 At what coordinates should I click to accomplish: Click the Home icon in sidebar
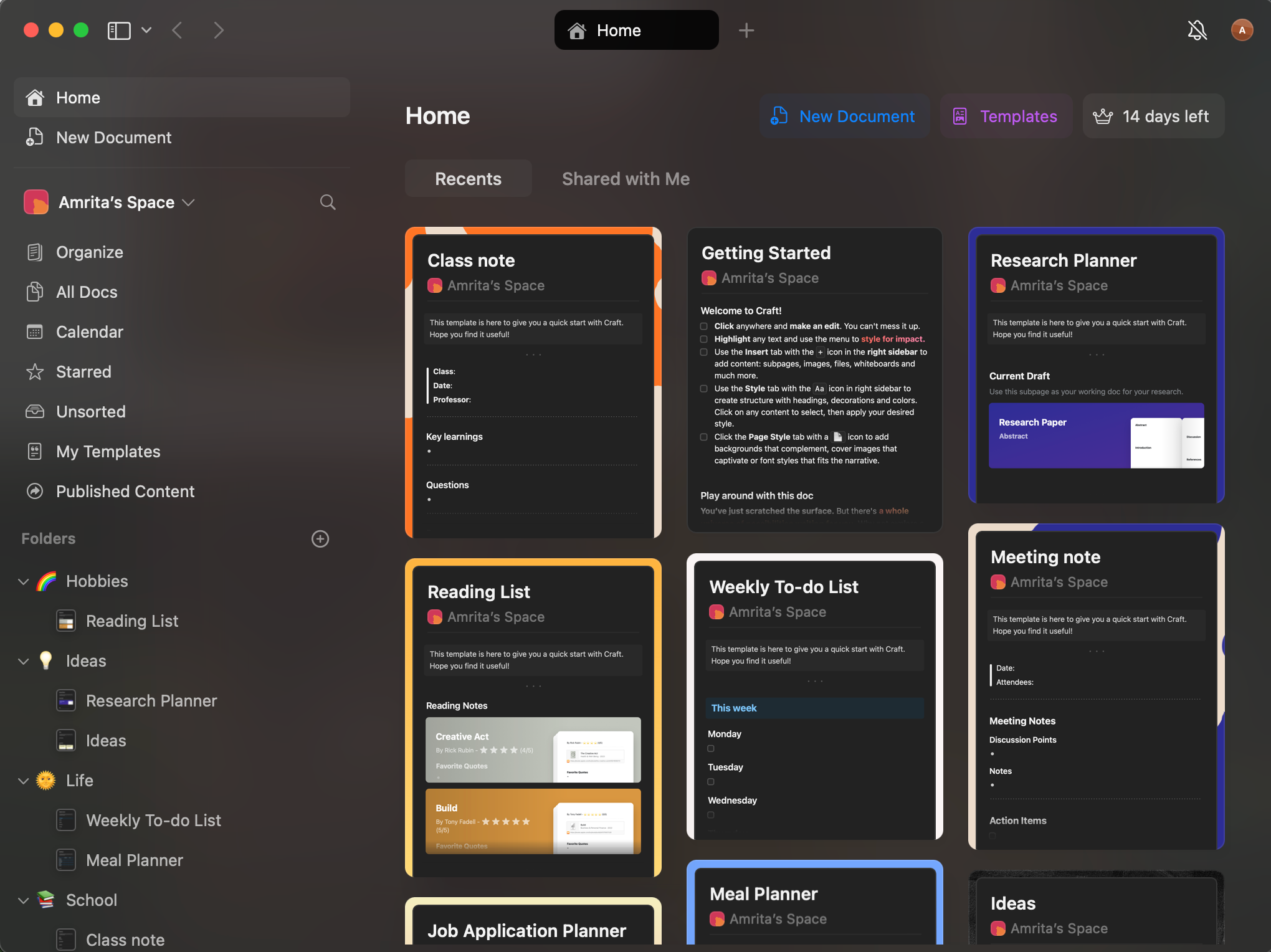[x=35, y=97]
